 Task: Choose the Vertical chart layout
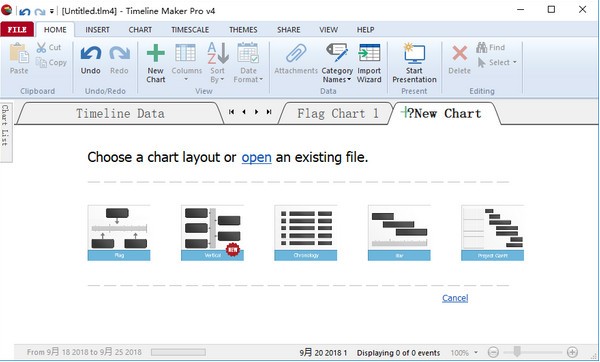tap(212, 233)
